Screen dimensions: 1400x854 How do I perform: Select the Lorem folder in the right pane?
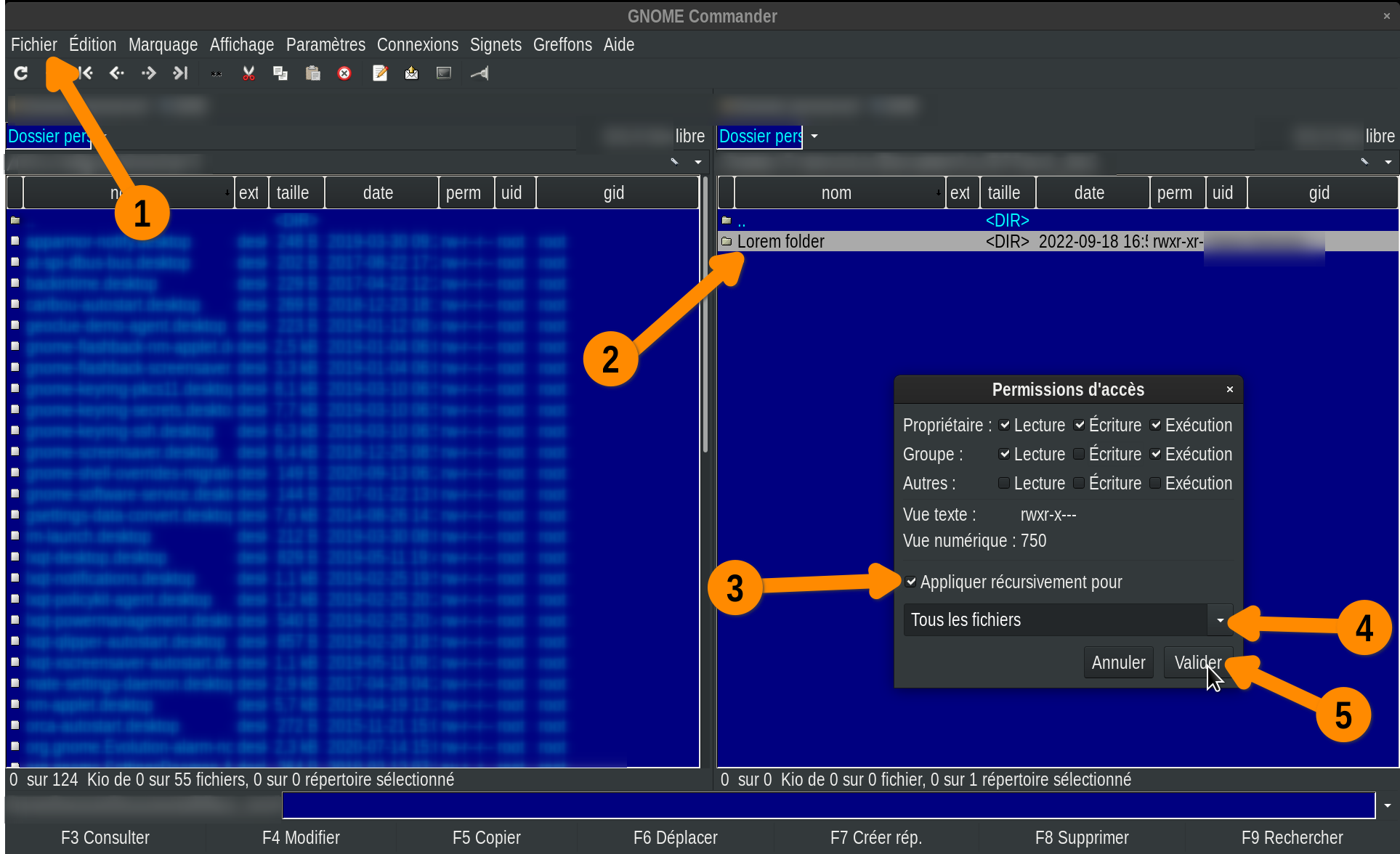[x=781, y=241]
